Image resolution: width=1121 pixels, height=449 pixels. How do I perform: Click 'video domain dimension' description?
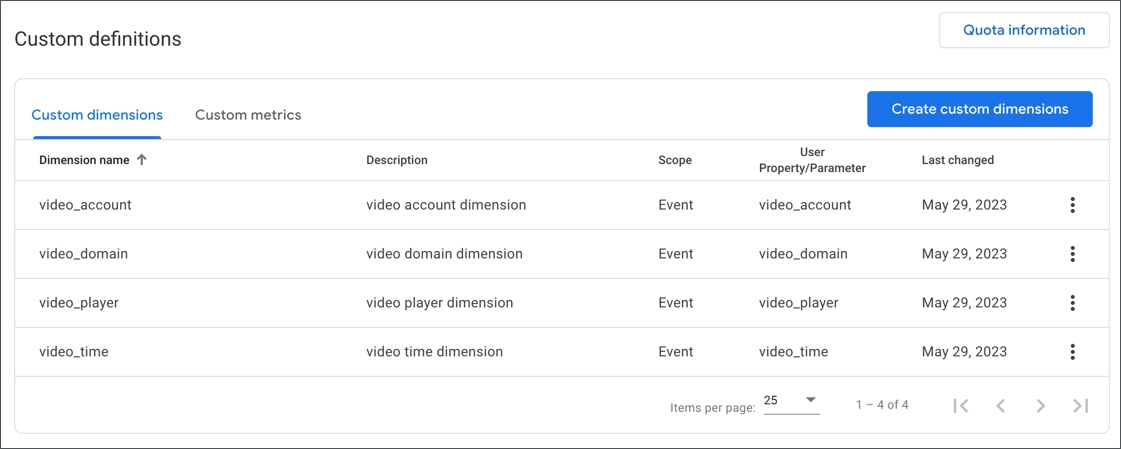coord(444,254)
